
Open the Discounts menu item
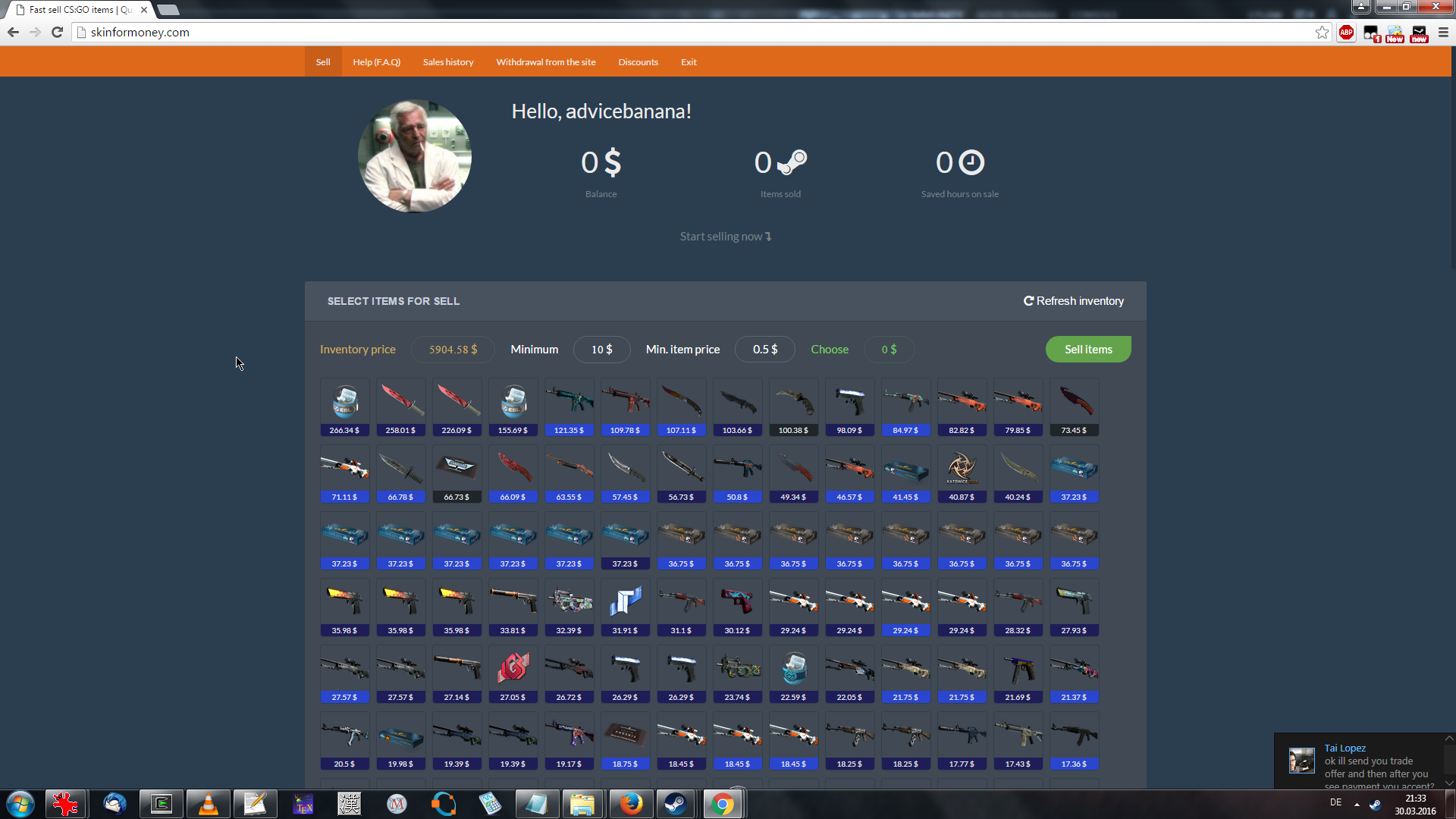(x=638, y=62)
